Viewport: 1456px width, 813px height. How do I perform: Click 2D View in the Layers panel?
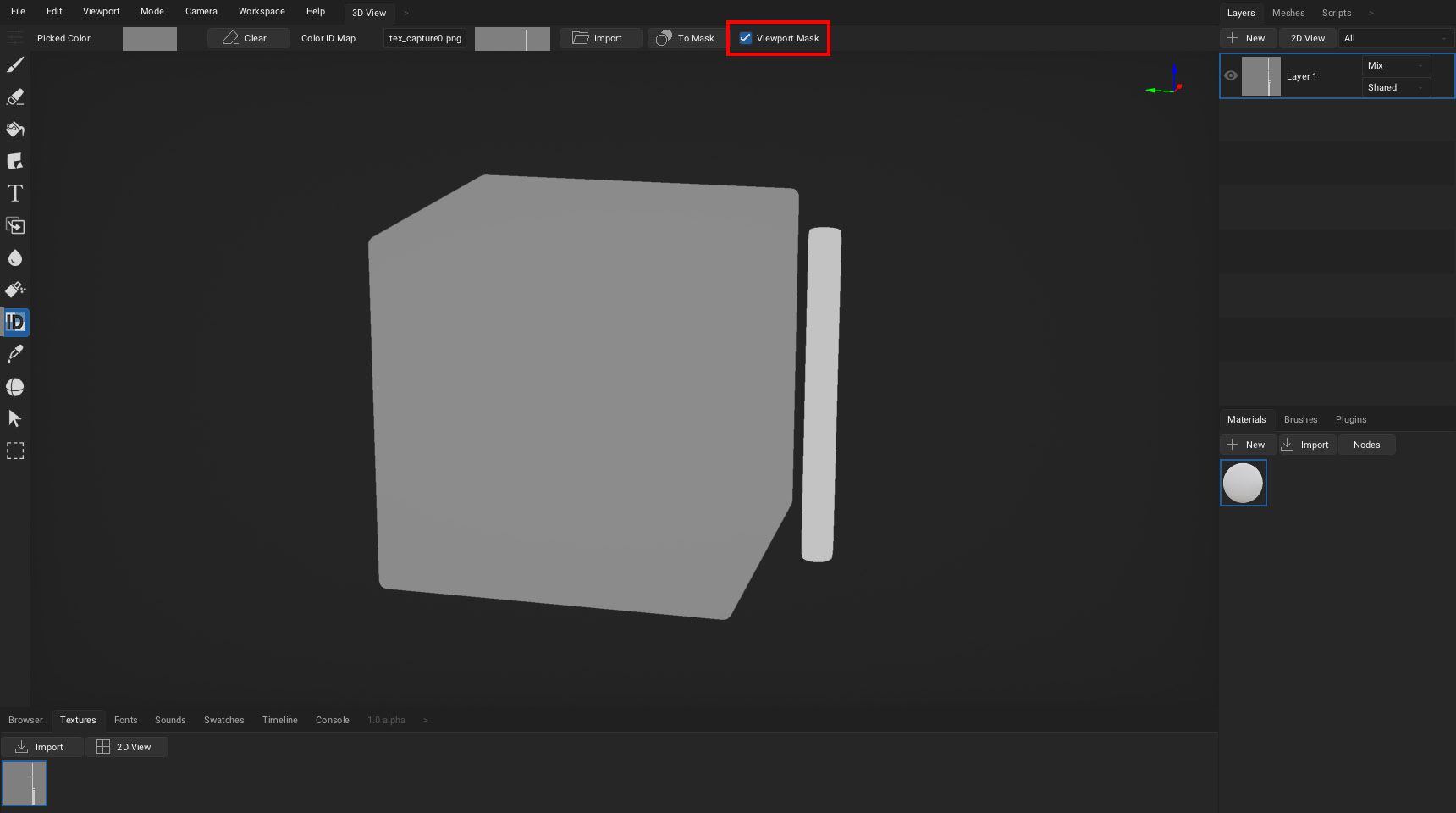tap(1308, 38)
